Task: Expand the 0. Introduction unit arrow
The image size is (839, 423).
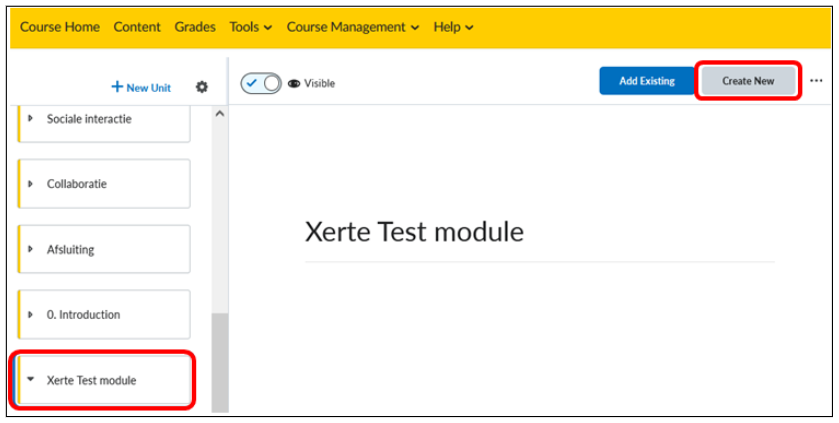Action: point(30,314)
